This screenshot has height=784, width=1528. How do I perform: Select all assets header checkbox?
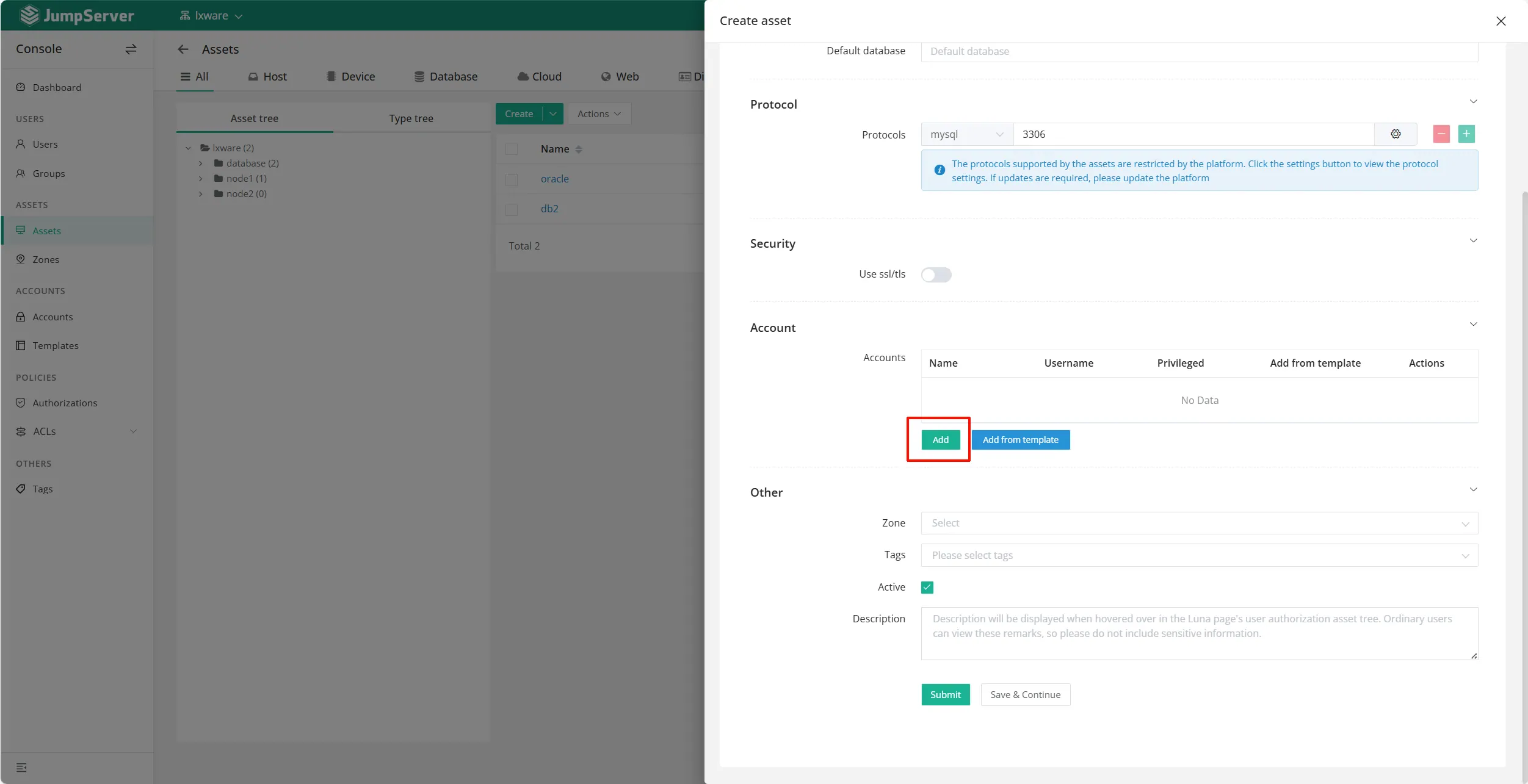512,149
